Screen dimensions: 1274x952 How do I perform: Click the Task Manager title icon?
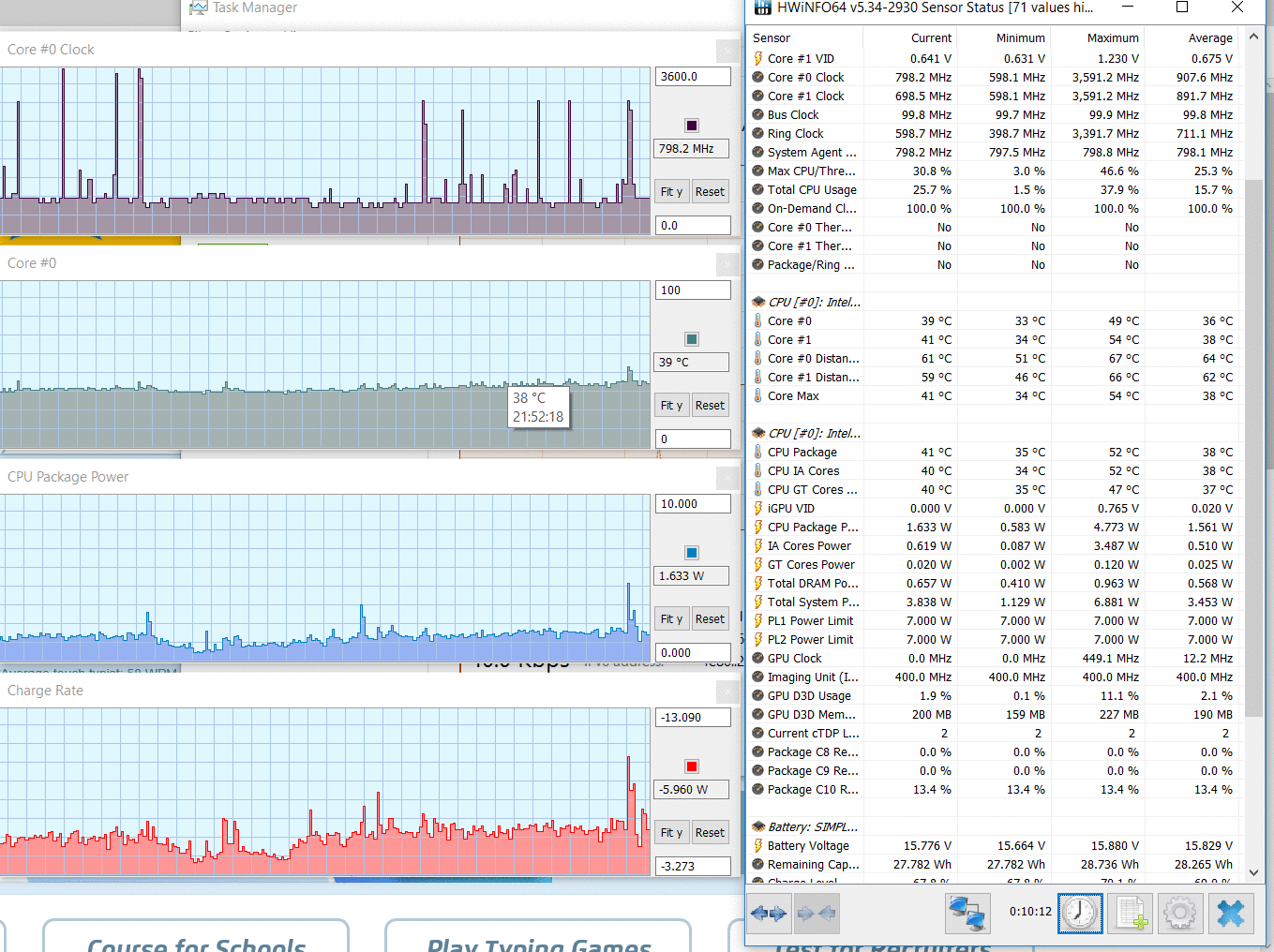tap(199, 7)
